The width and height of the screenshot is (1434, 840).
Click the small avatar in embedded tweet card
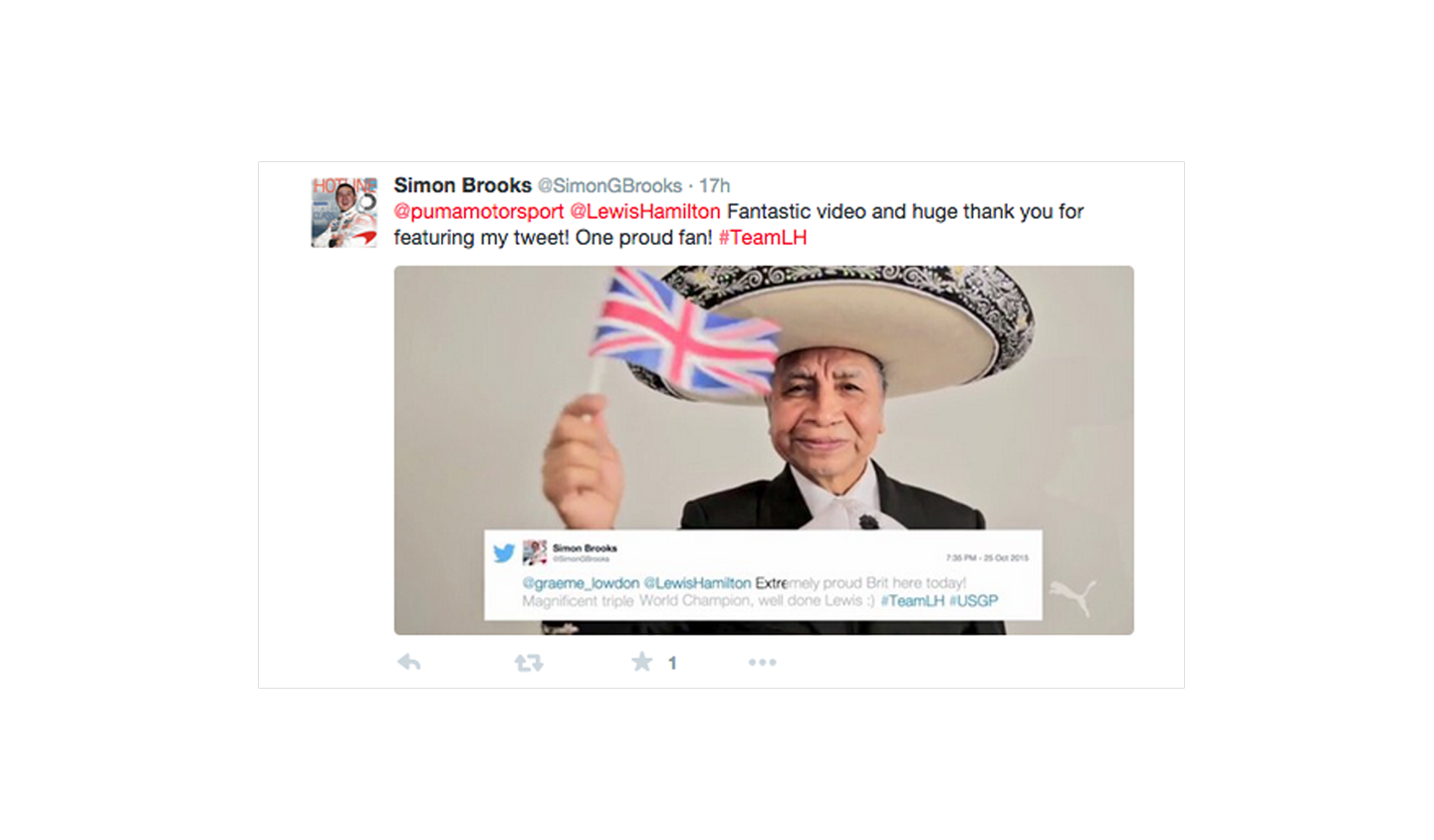[535, 552]
